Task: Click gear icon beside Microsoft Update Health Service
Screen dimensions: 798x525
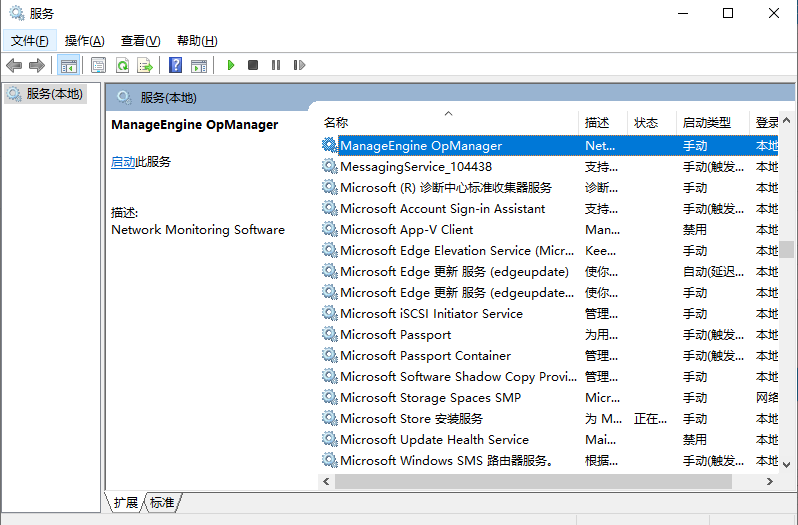Action: coord(329,439)
